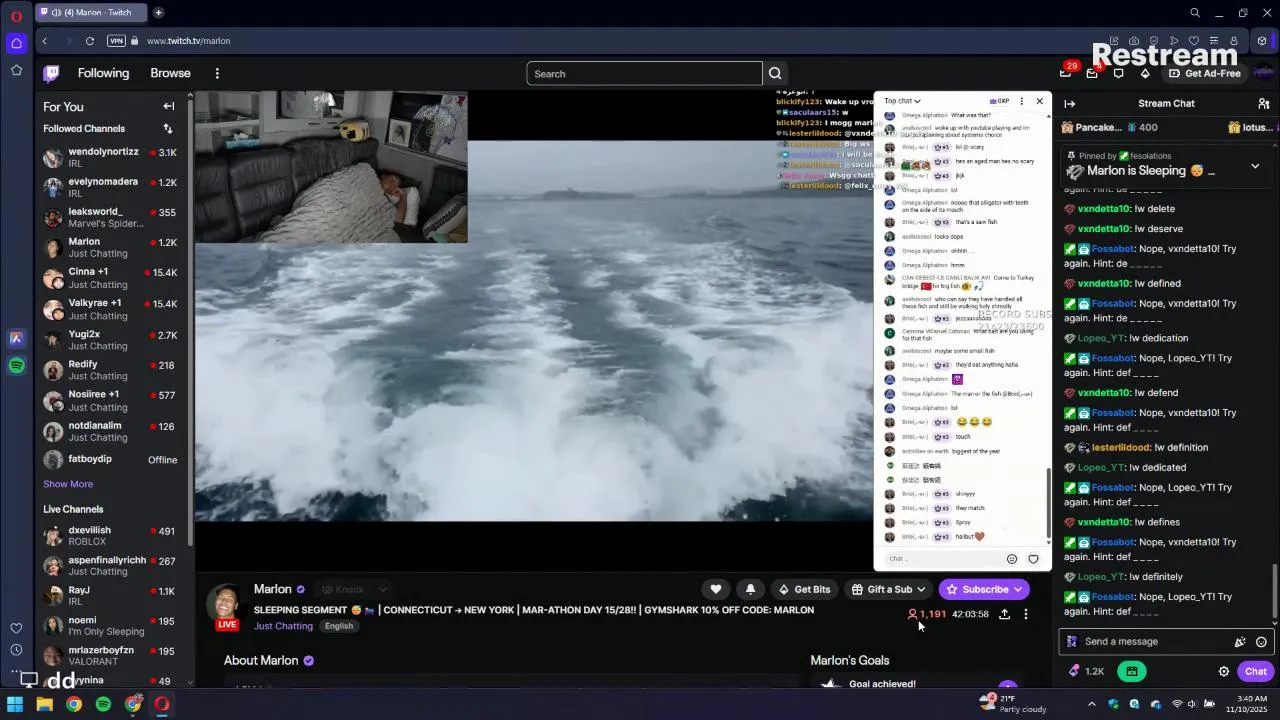The width and height of the screenshot is (1280, 720).
Task: Open Marlon's profile avatar with LIVE badge
Action: [x=227, y=606]
